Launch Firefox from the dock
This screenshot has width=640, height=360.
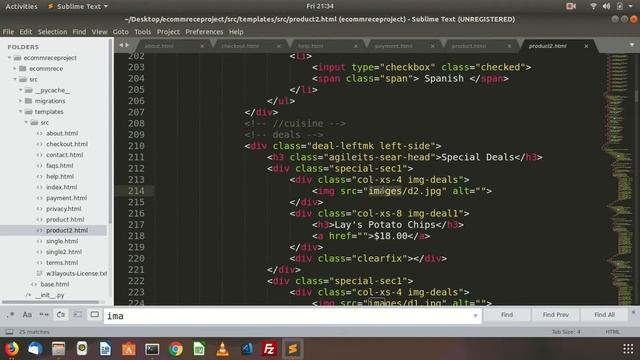click(11, 349)
